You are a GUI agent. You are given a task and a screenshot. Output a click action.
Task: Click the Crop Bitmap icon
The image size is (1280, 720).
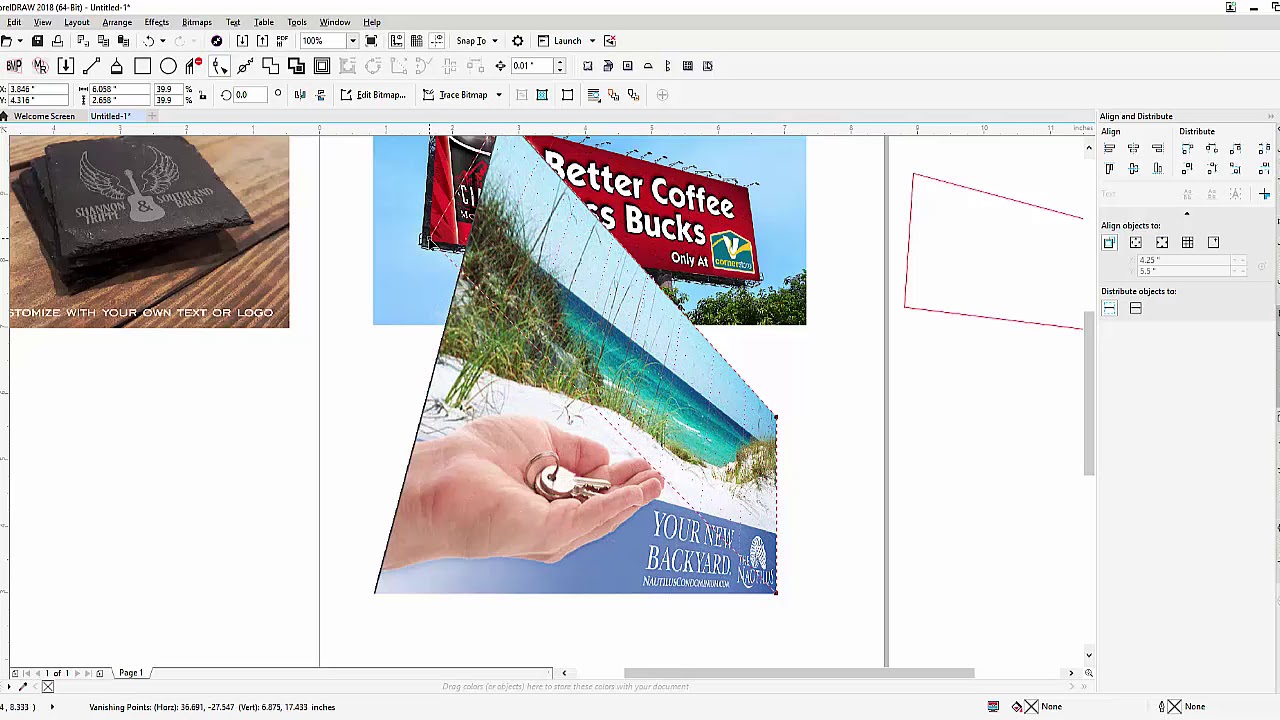[x=567, y=95]
